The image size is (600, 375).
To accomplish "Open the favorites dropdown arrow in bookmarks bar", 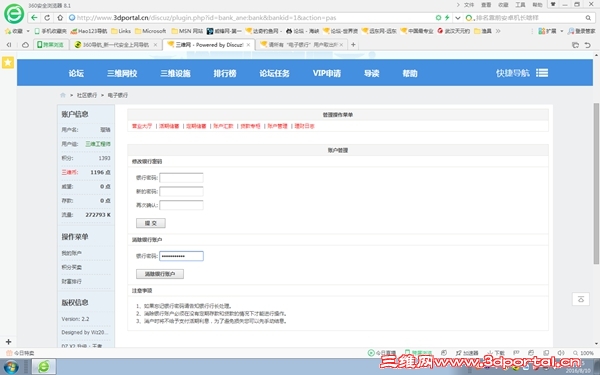I will click(28, 31).
